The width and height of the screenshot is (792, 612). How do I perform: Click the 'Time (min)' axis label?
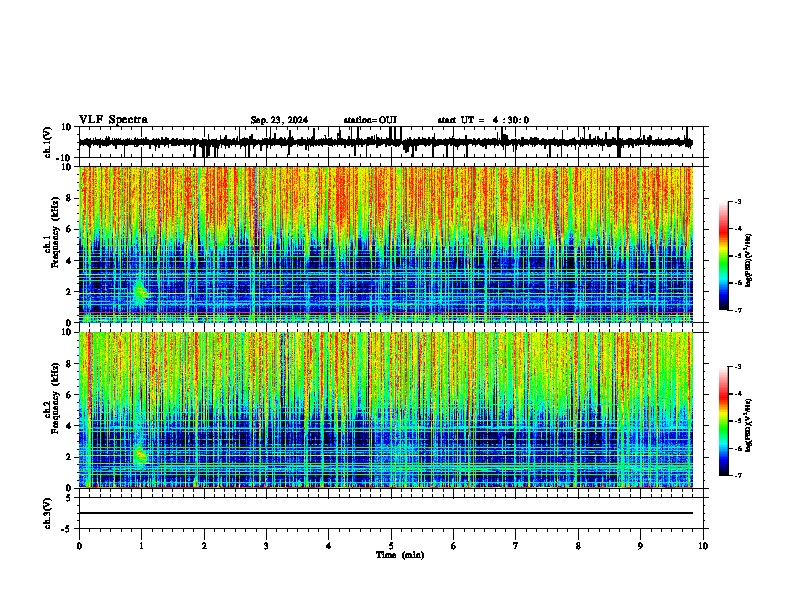(400, 555)
